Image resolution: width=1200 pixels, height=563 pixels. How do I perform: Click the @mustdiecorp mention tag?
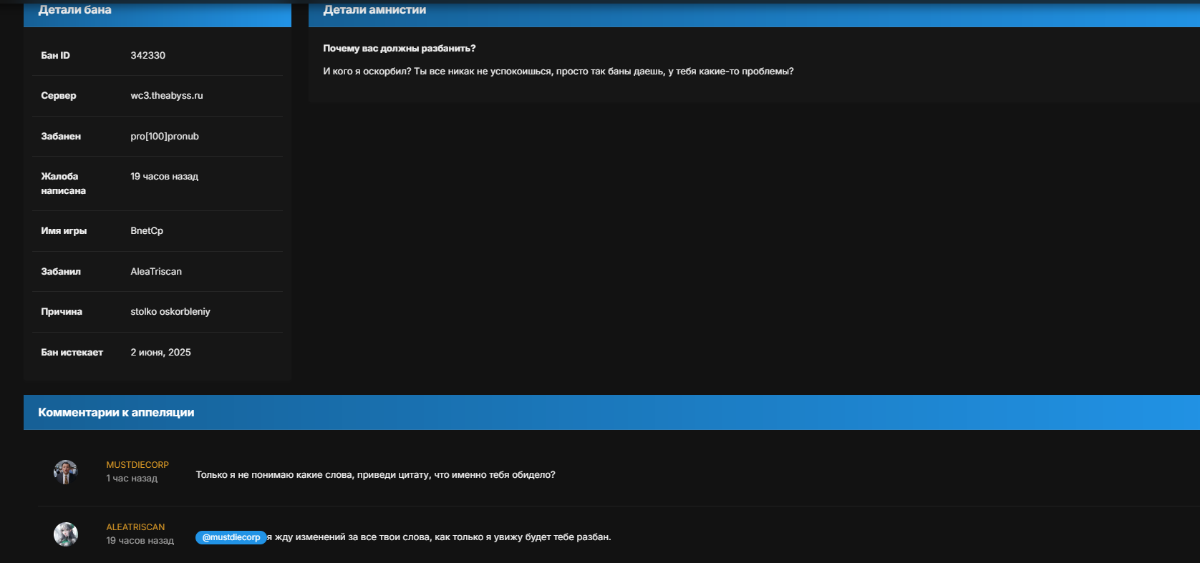[x=231, y=537]
